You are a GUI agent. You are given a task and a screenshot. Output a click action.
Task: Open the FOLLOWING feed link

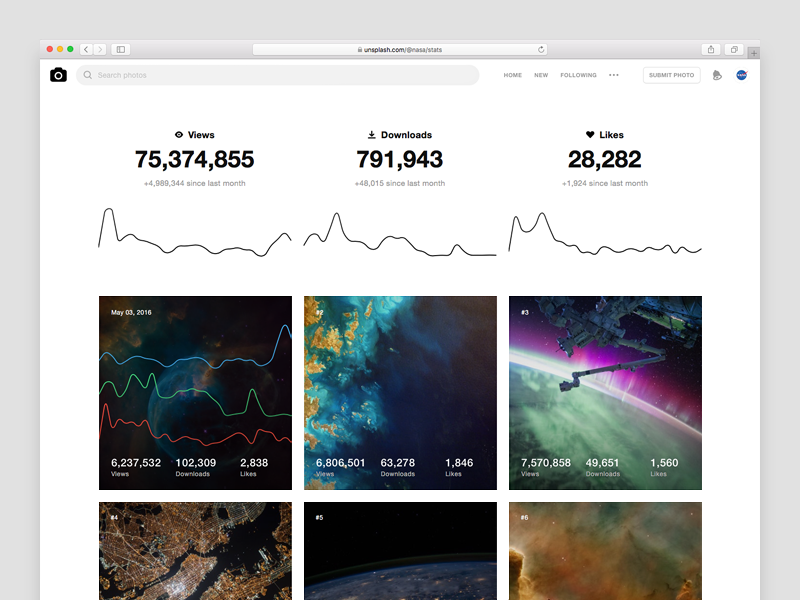[578, 75]
